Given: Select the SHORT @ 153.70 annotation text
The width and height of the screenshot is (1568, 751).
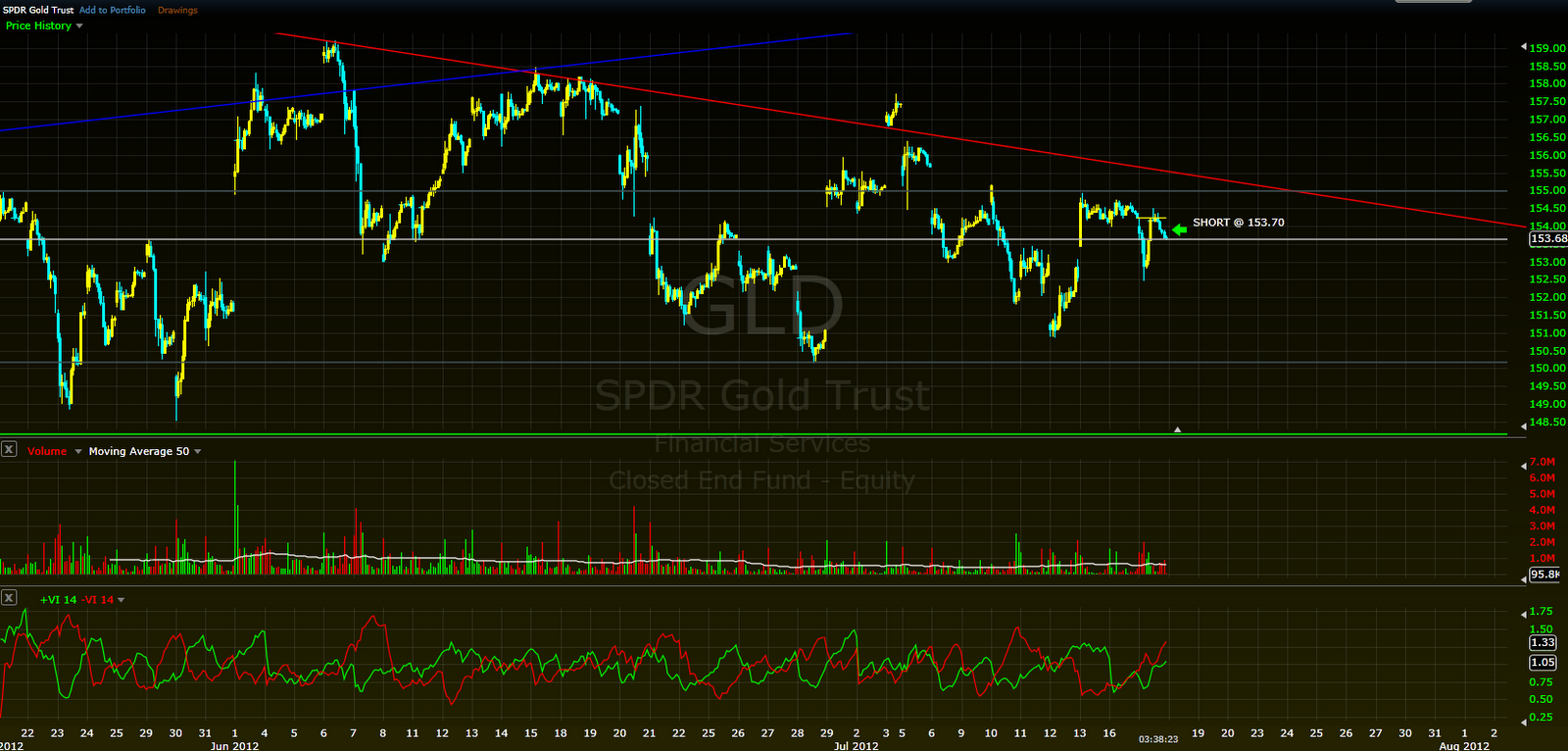Looking at the screenshot, I should tap(1238, 223).
